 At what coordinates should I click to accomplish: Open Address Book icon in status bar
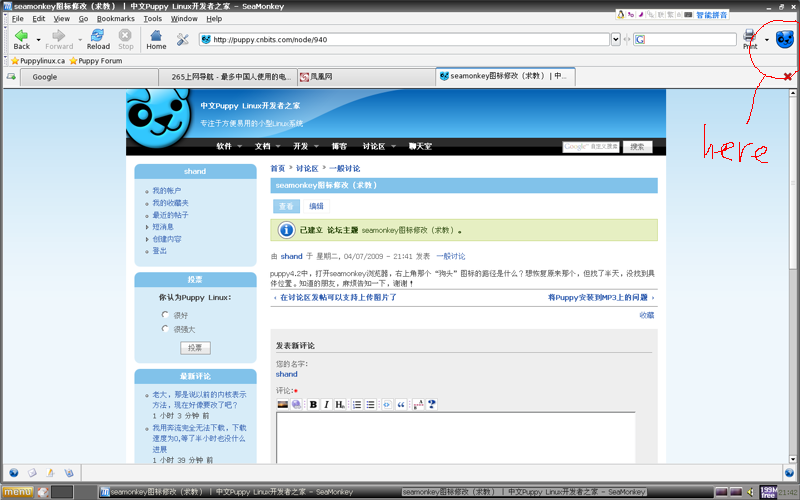[x=69, y=473]
